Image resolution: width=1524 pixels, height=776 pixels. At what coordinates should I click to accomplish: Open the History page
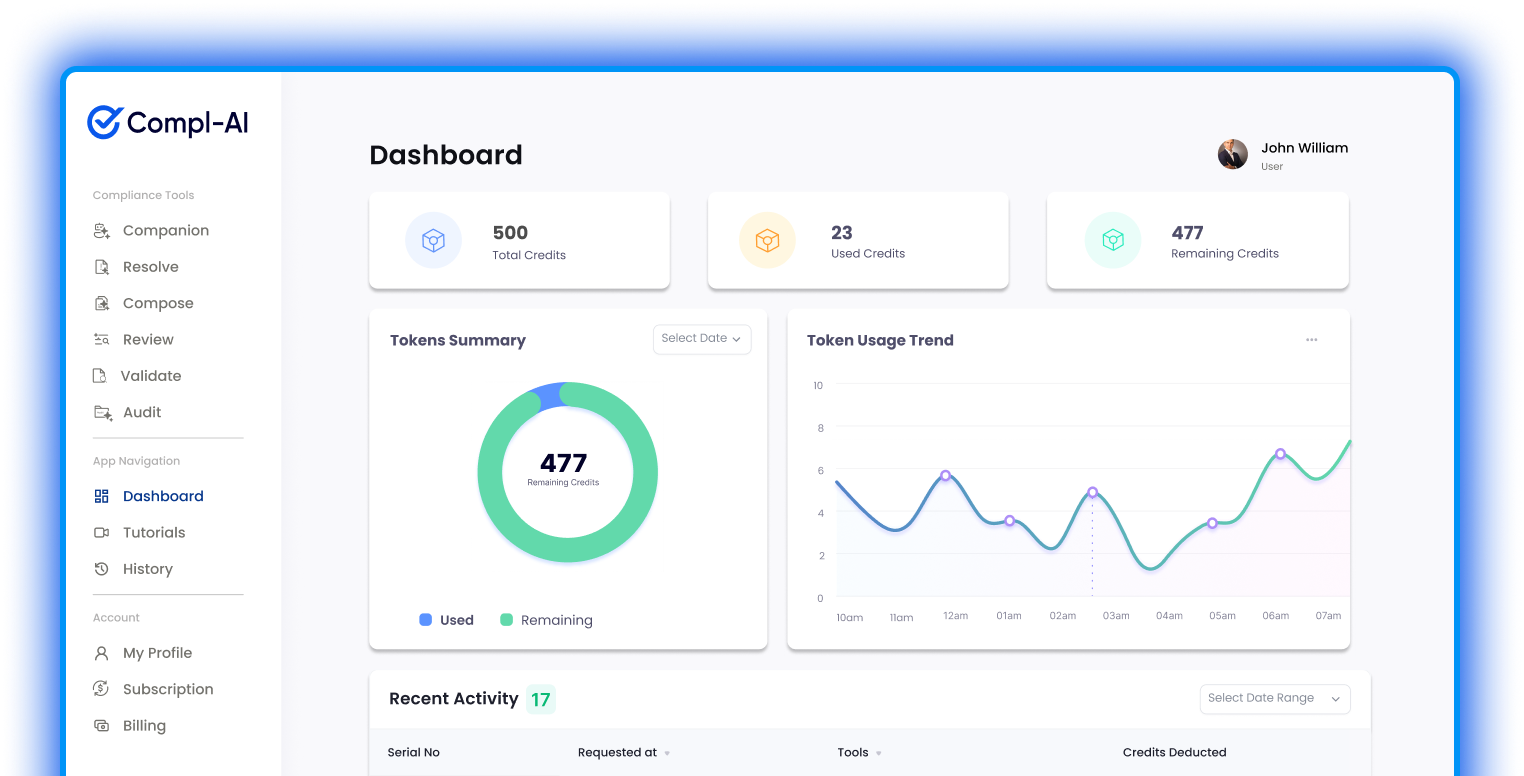[147, 569]
